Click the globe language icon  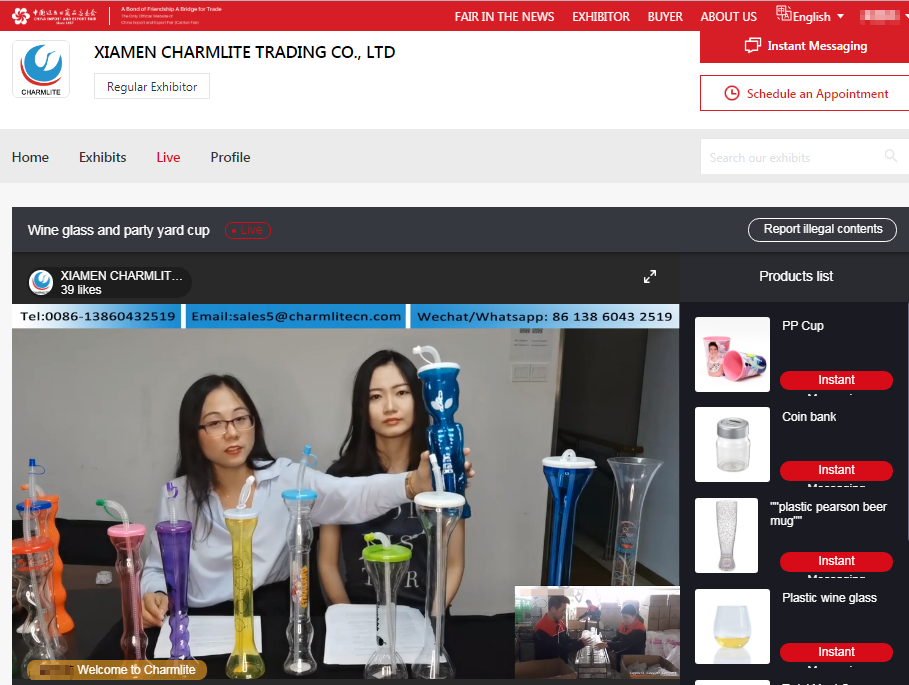click(784, 15)
